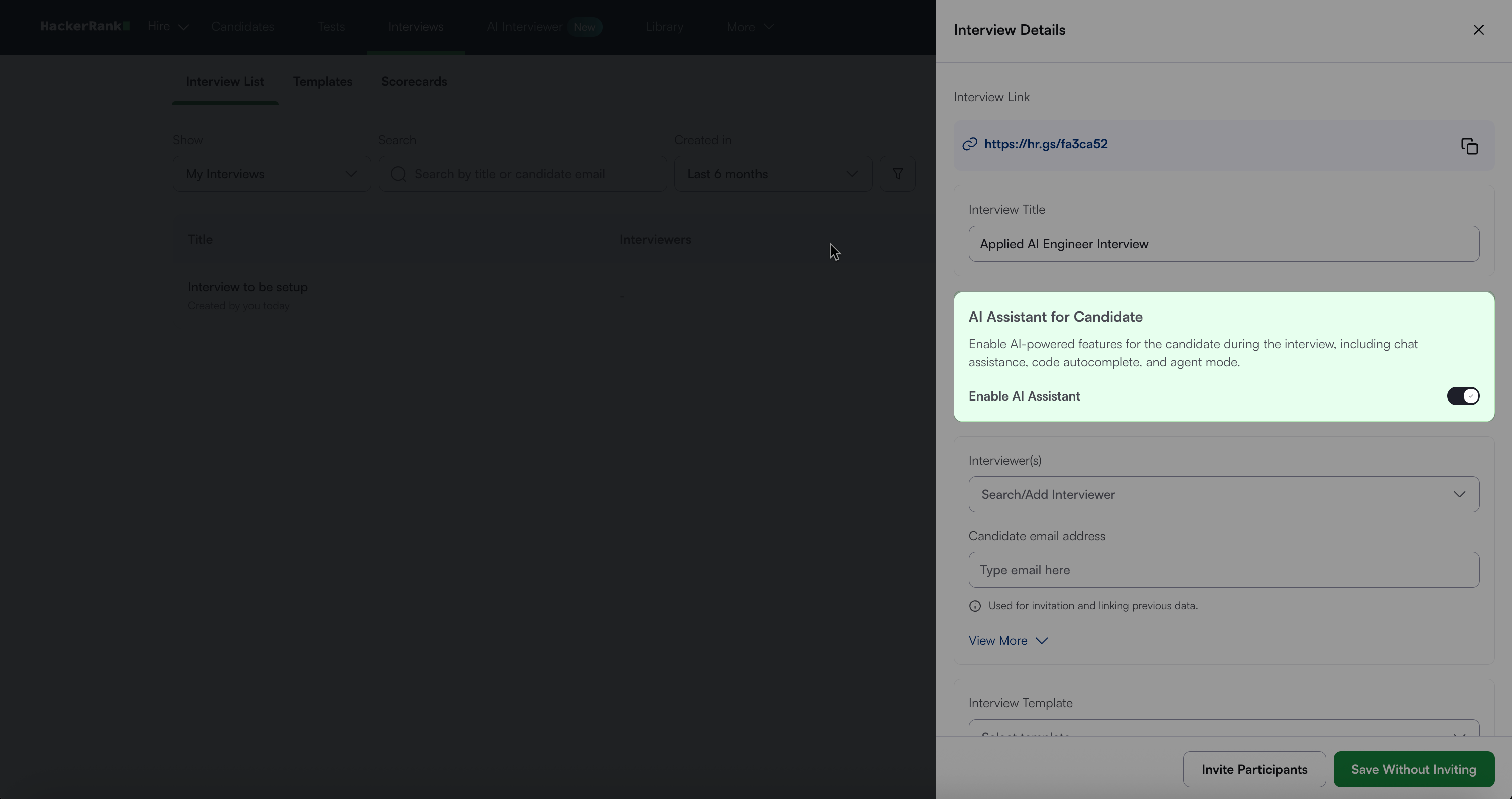Click the Interview Title input field
1512x799 pixels.
(x=1223, y=244)
